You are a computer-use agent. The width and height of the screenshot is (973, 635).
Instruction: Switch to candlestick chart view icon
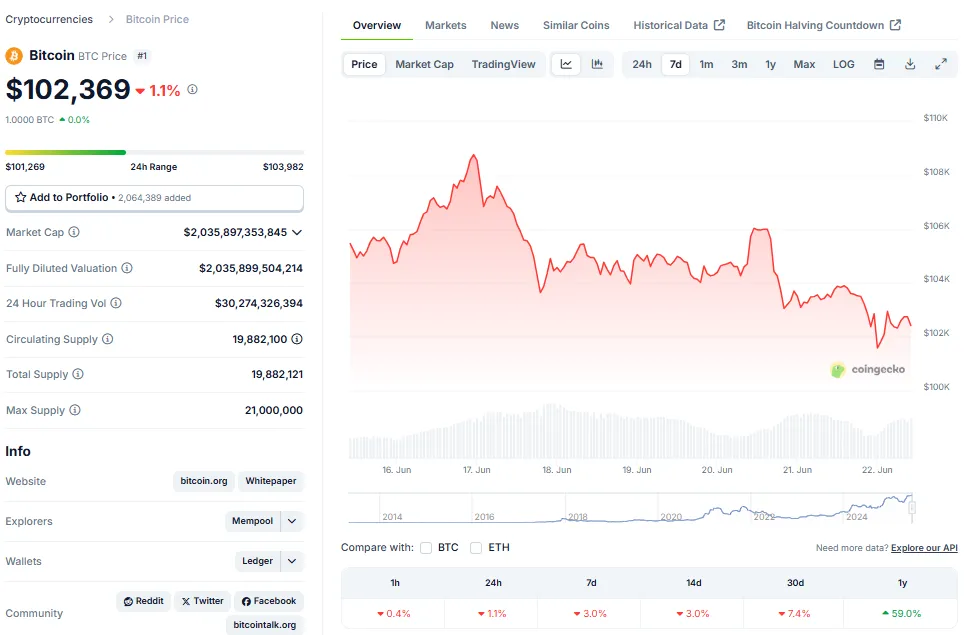[597, 64]
